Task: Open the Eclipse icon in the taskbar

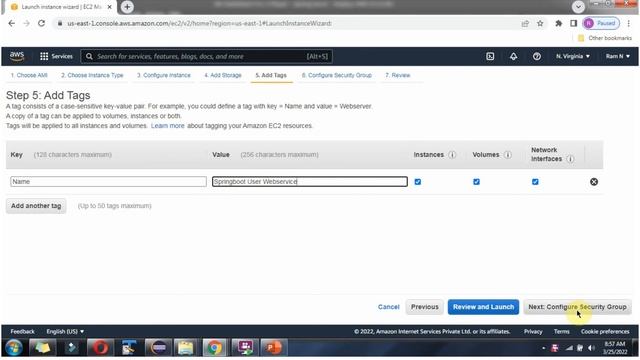Action: pos(158,348)
